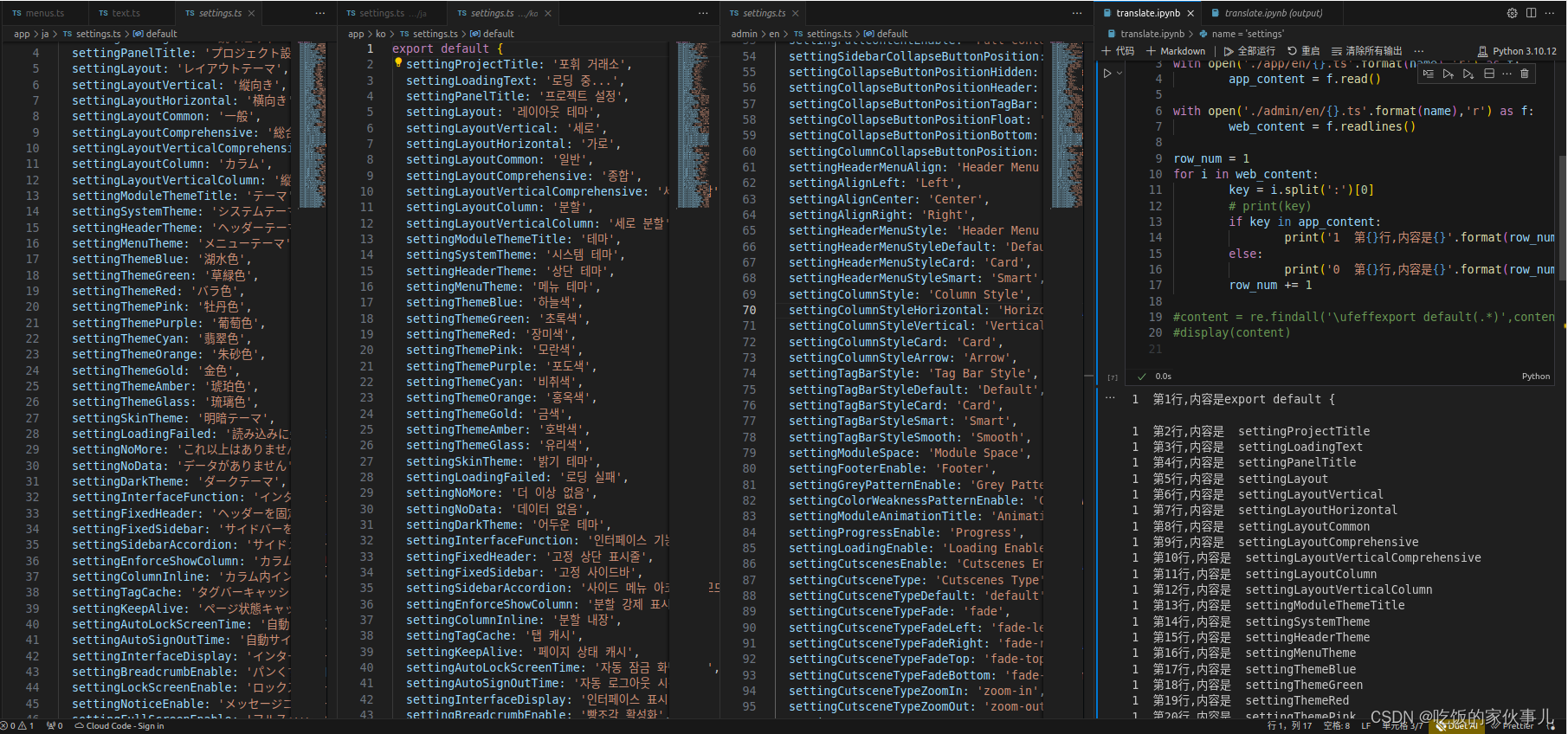Open errors and warnings in status bar
This screenshot has height=734, width=1568.
click(x=17, y=726)
